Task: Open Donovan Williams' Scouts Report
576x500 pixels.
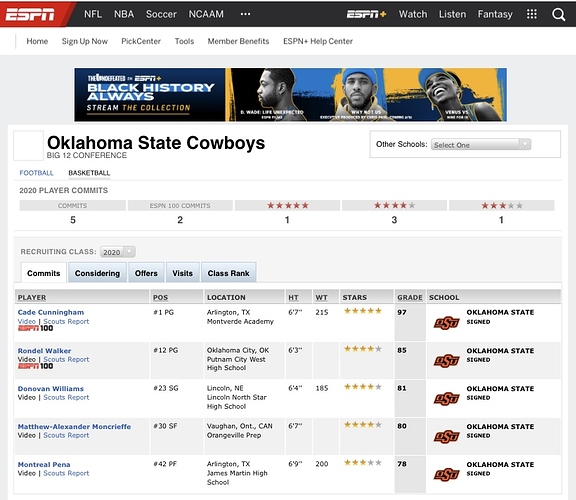Action: pos(66,398)
